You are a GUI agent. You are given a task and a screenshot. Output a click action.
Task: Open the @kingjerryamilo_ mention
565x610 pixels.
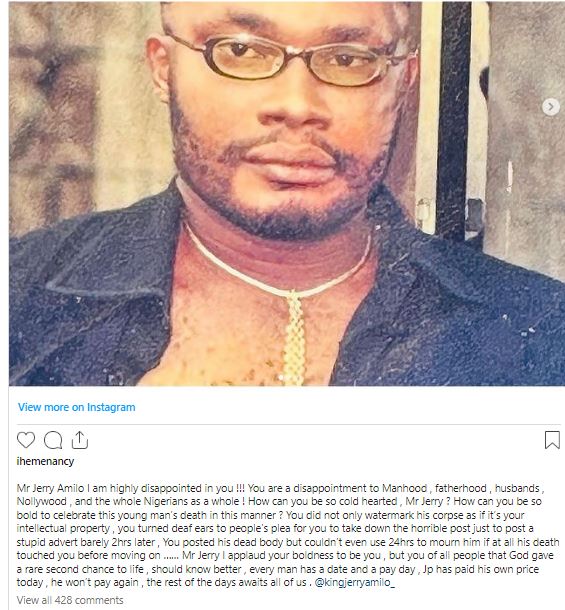[354, 582]
